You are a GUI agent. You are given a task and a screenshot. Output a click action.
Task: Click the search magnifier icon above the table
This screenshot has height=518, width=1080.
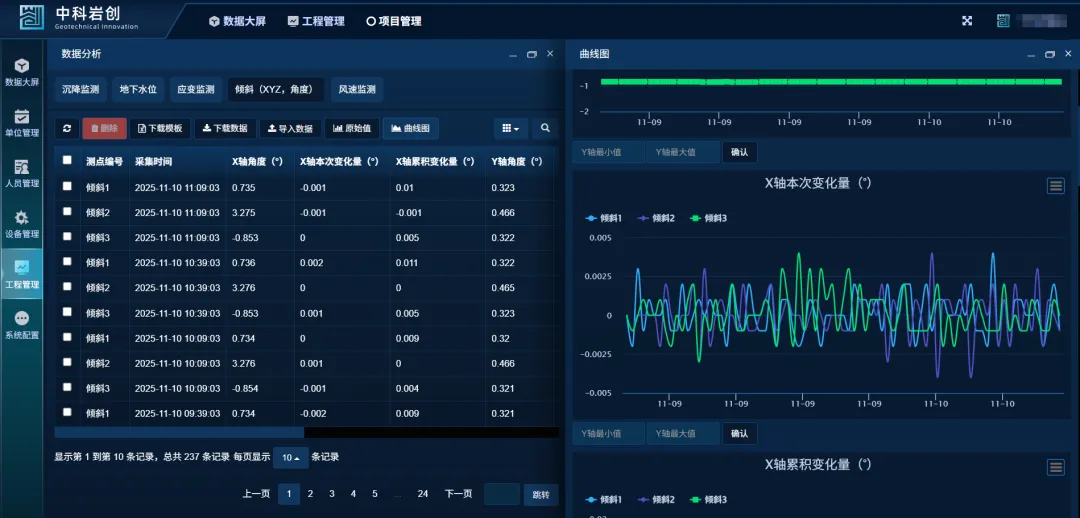(545, 128)
